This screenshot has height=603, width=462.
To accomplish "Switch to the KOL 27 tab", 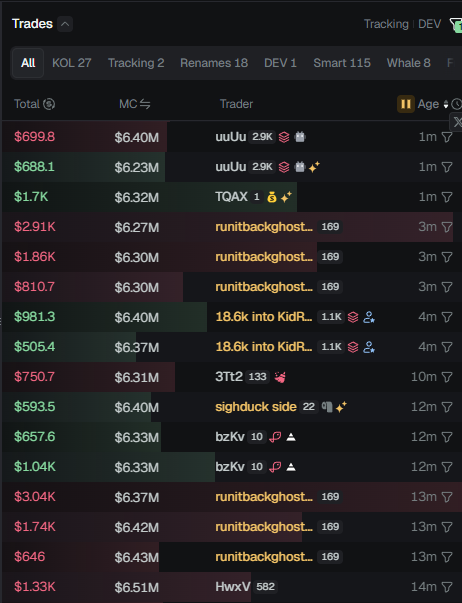I will (72, 63).
